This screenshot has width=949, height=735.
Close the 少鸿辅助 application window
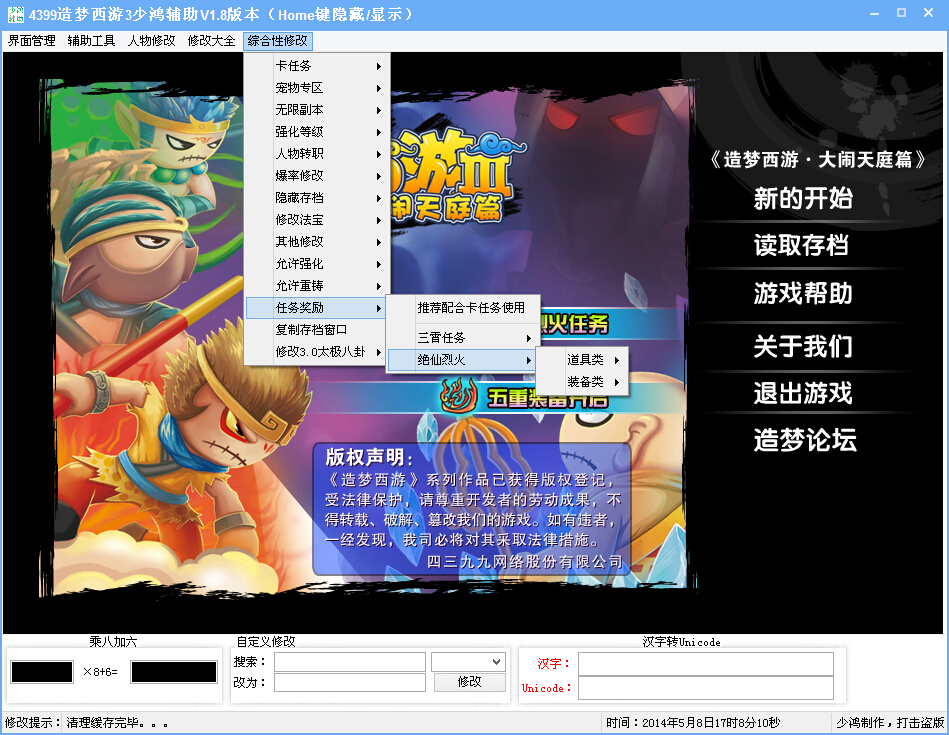[x=928, y=13]
